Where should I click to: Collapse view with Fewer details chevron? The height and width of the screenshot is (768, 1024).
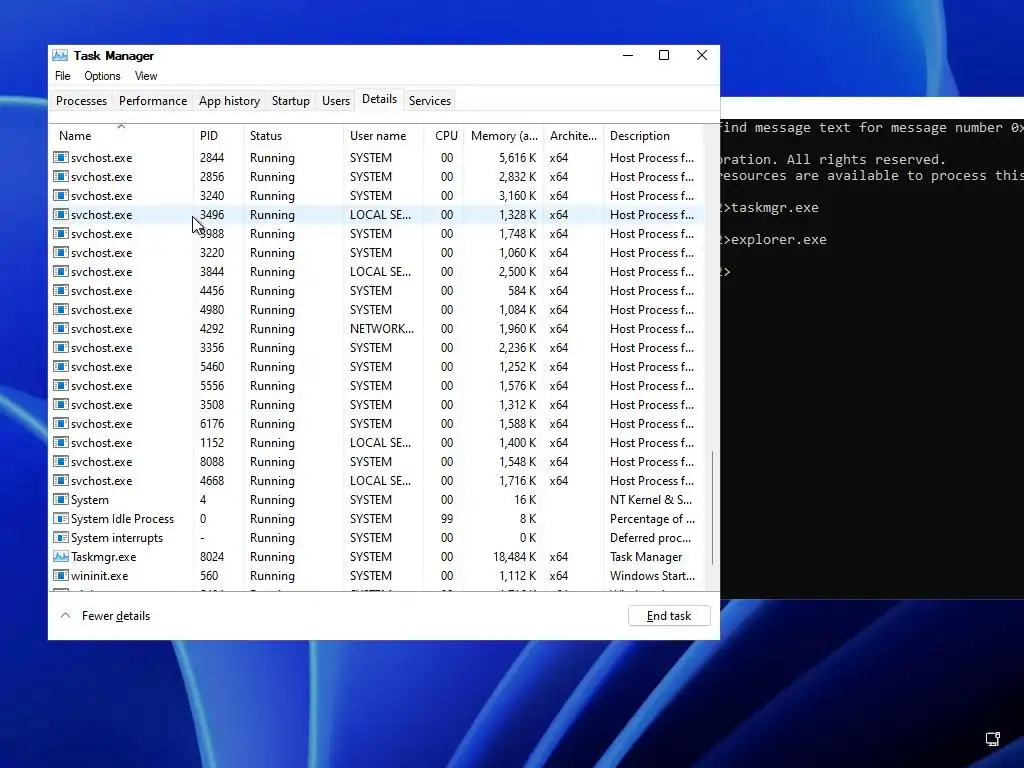coord(65,615)
